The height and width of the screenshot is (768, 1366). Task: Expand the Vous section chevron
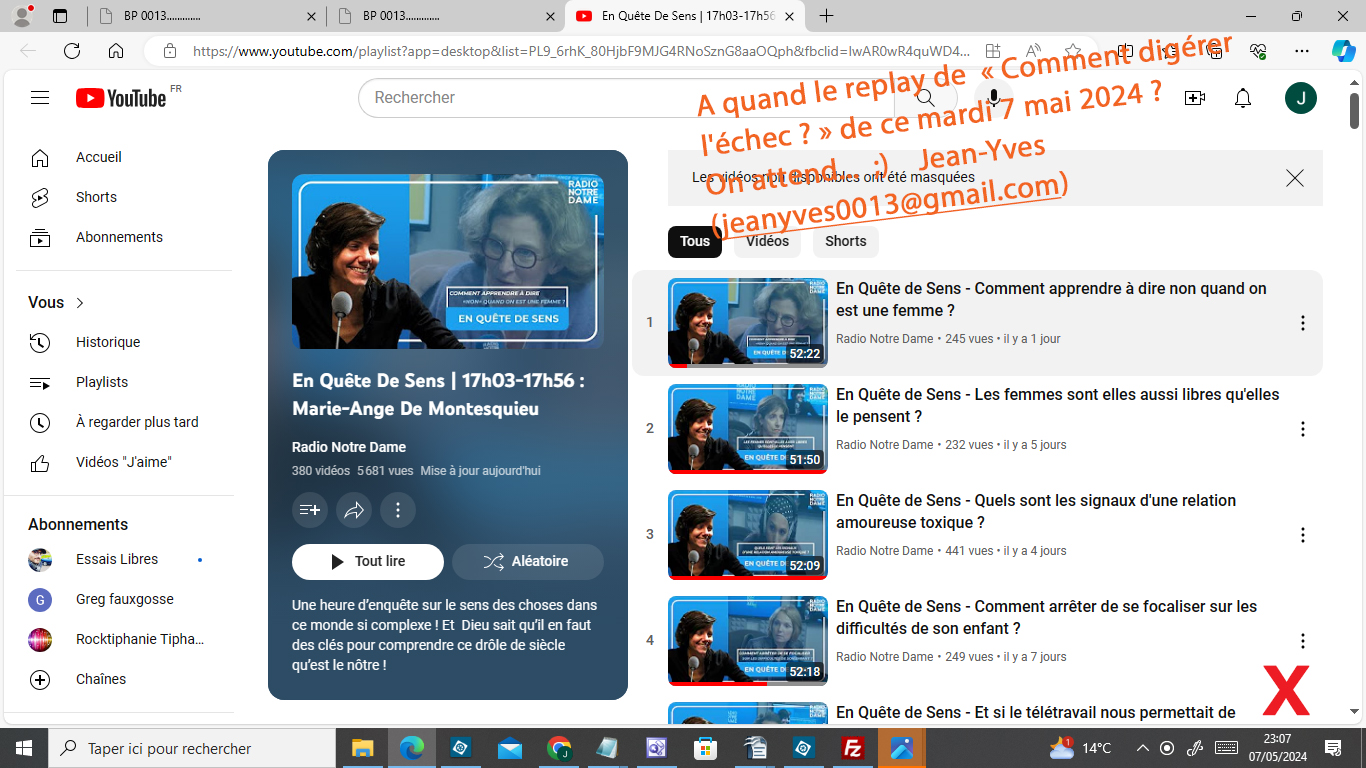80,303
